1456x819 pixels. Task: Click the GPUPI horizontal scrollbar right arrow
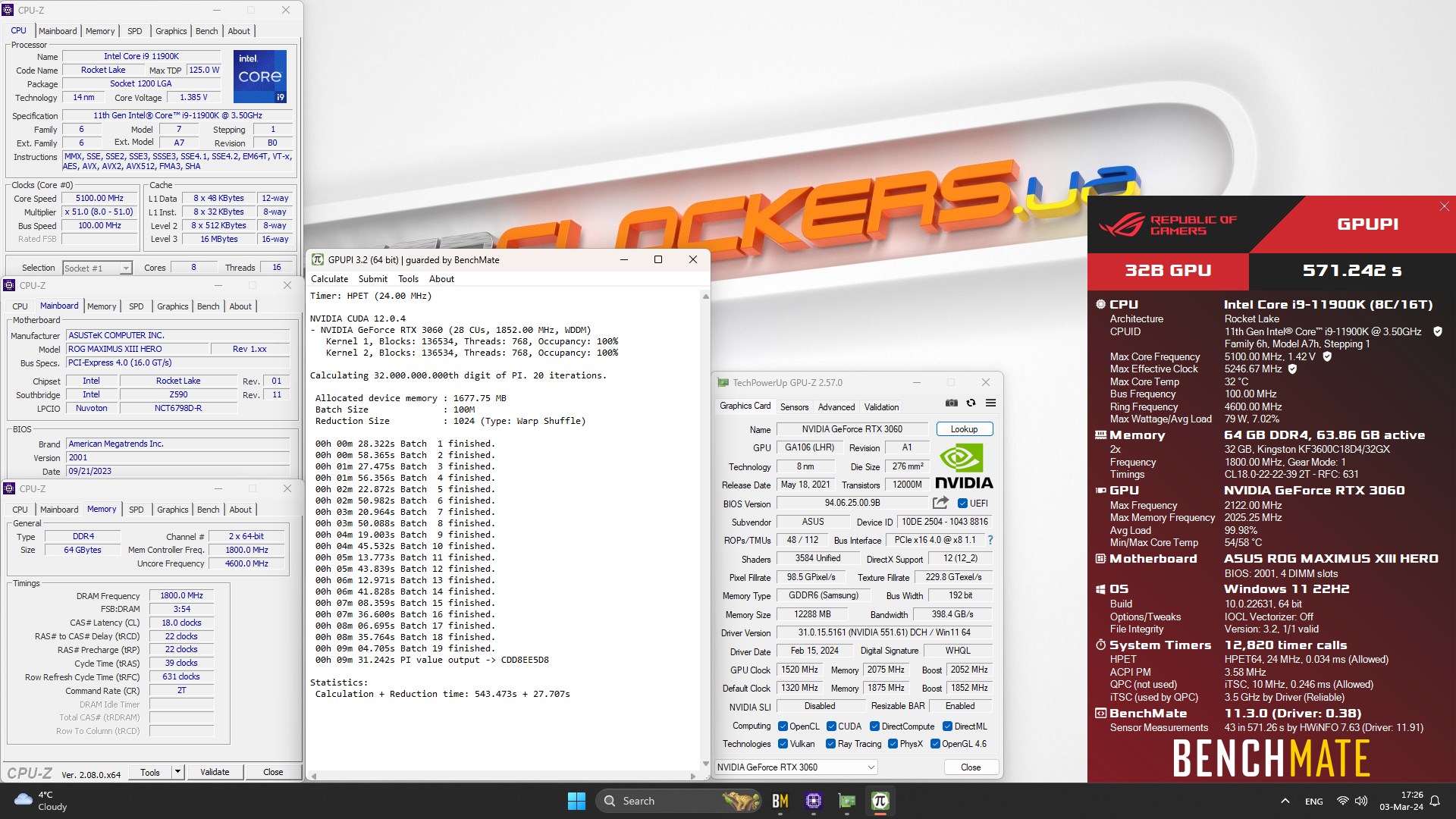pos(692,776)
